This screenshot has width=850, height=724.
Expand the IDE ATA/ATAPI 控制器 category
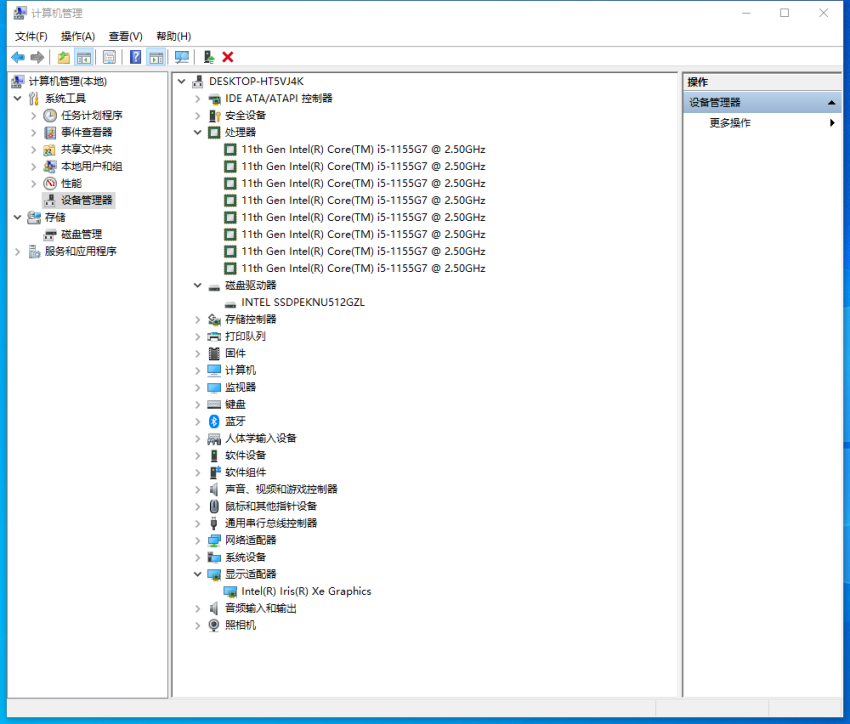[198, 99]
